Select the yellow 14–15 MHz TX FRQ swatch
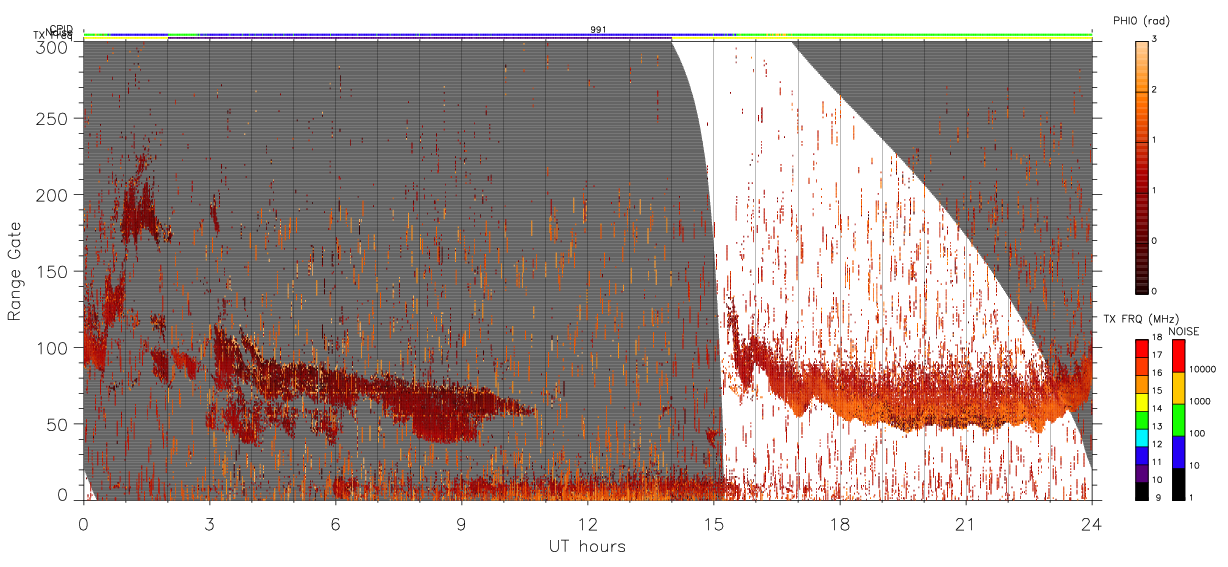Screen dimensions: 1228x567 click(1141, 402)
